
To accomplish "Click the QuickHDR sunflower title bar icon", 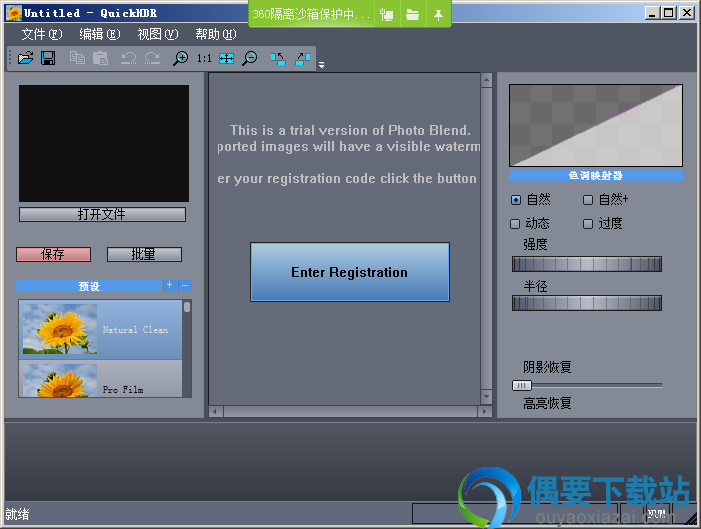I will click(x=13, y=13).
